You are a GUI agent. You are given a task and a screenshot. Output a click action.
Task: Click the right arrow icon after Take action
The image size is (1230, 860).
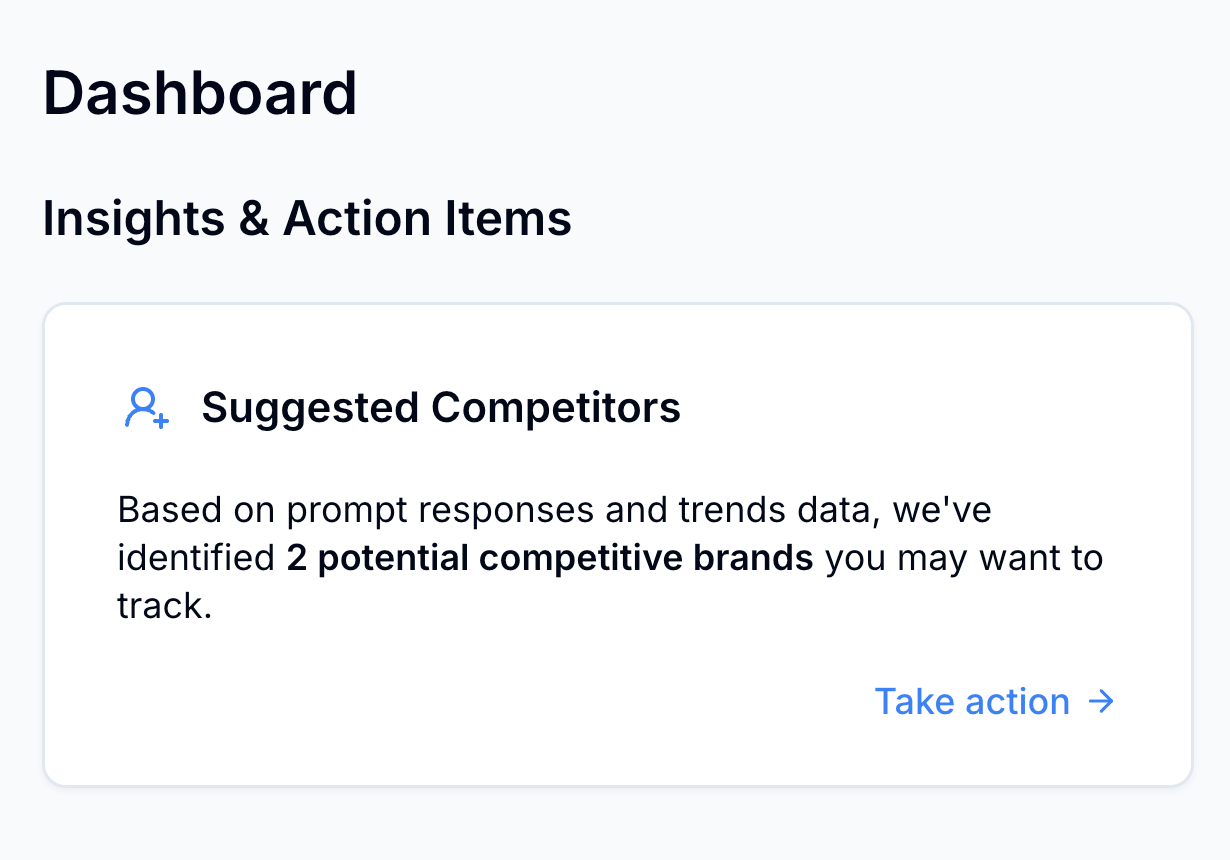click(1101, 702)
